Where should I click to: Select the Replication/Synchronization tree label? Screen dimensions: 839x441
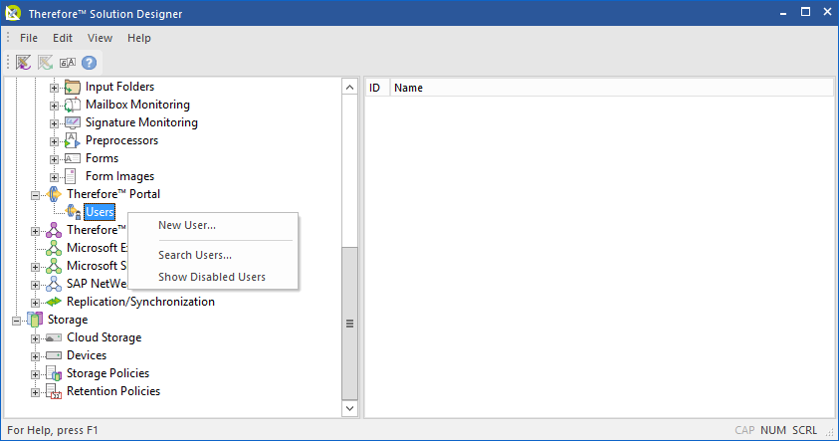click(x=141, y=302)
